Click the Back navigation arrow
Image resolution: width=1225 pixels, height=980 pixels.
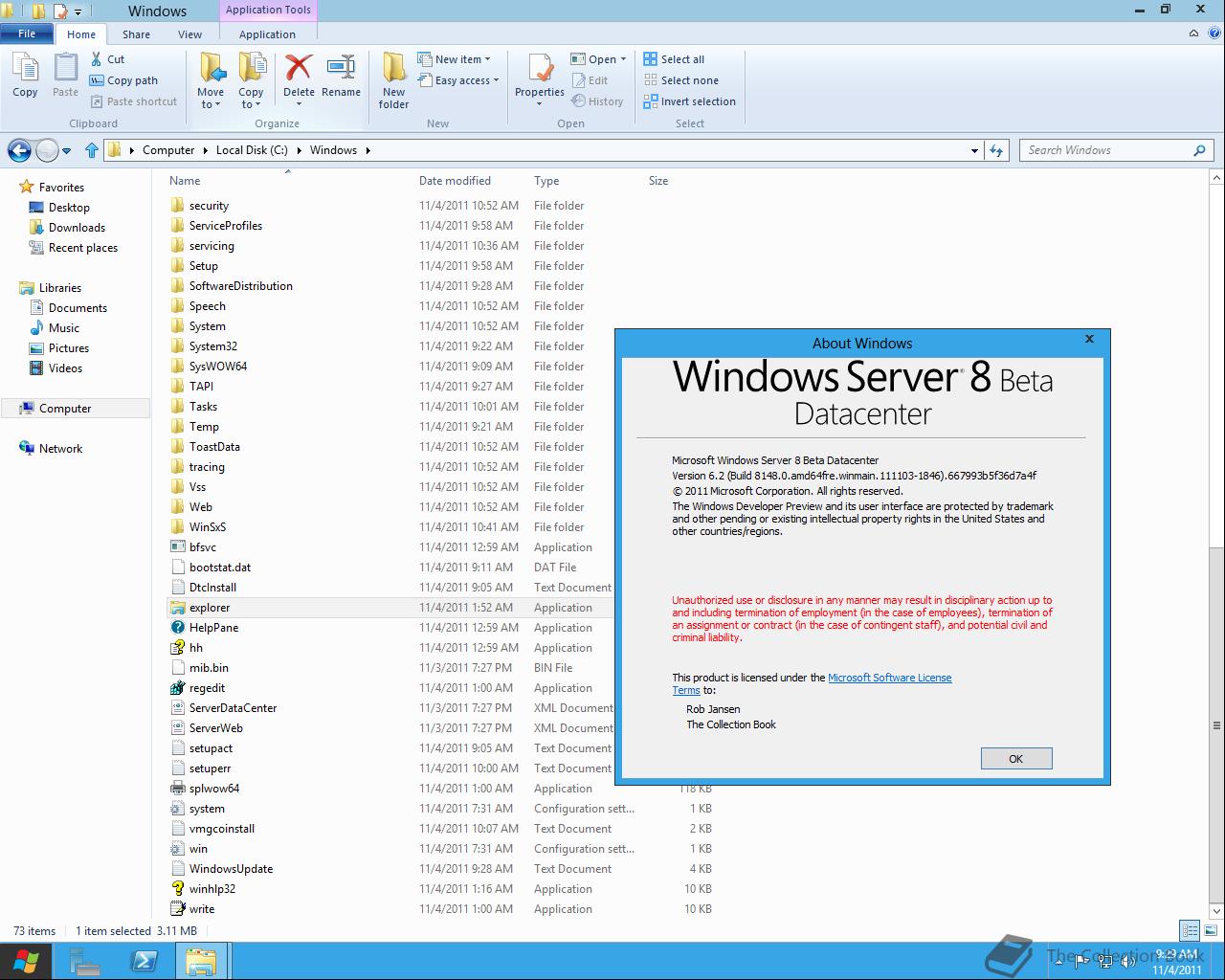(19, 150)
